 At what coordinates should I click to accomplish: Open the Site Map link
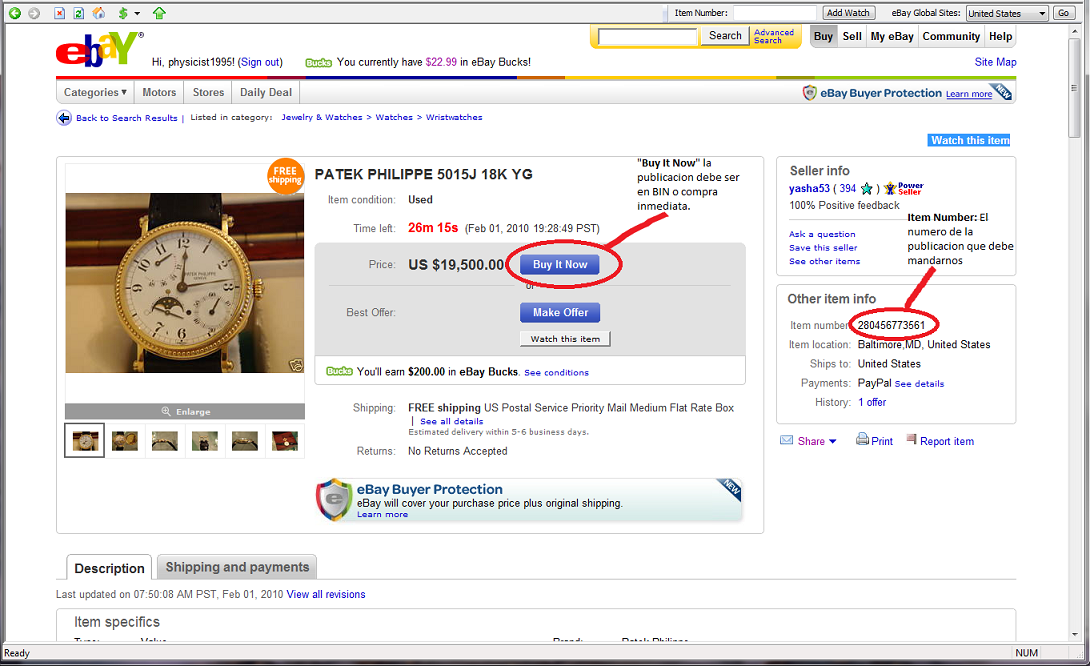pos(995,62)
